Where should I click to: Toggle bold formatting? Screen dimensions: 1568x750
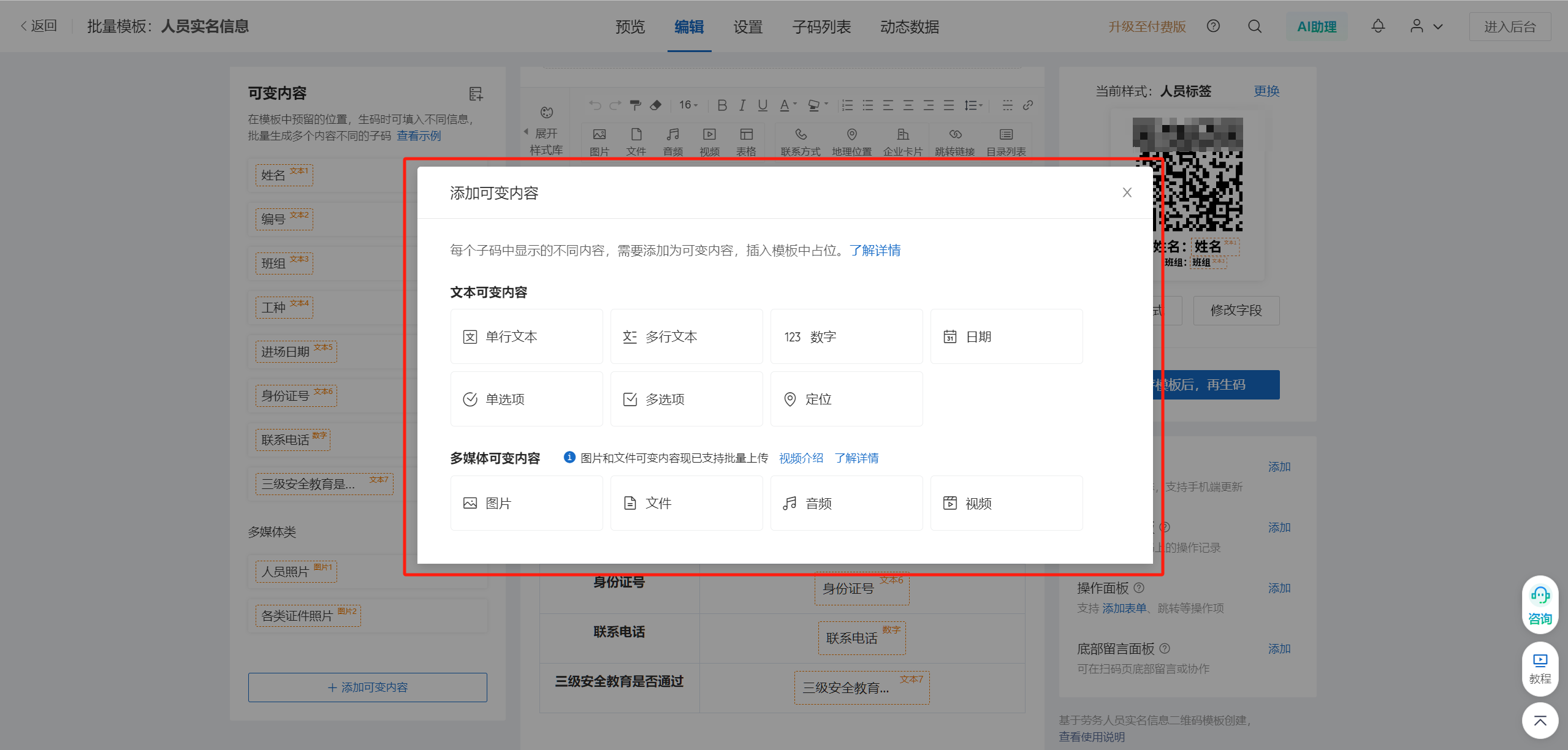[x=722, y=105]
